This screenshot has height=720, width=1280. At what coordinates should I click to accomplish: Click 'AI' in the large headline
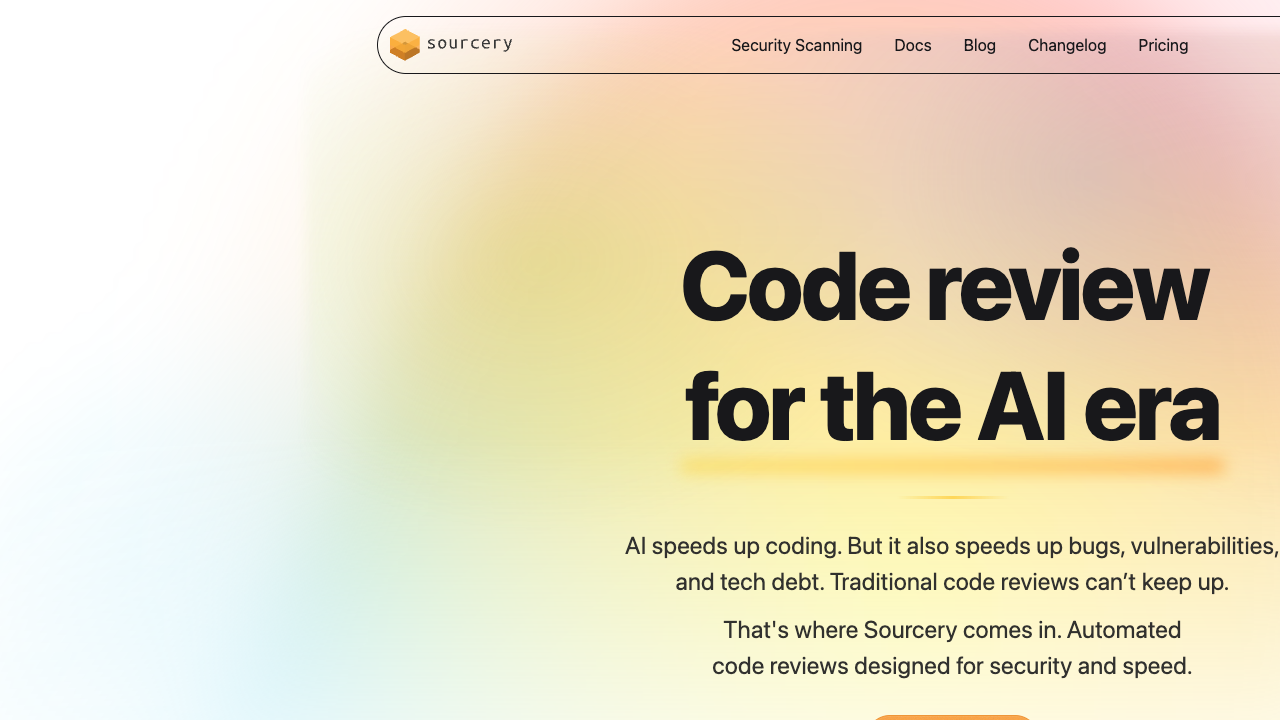point(1021,407)
